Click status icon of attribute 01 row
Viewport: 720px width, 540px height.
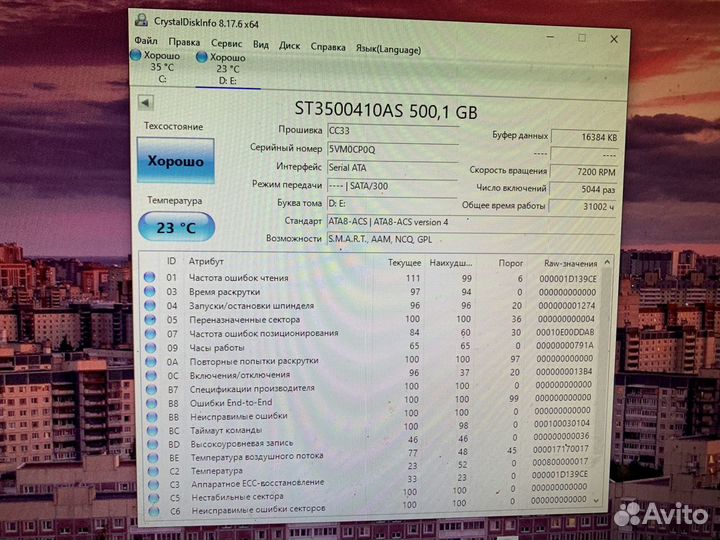(x=150, y=278)
